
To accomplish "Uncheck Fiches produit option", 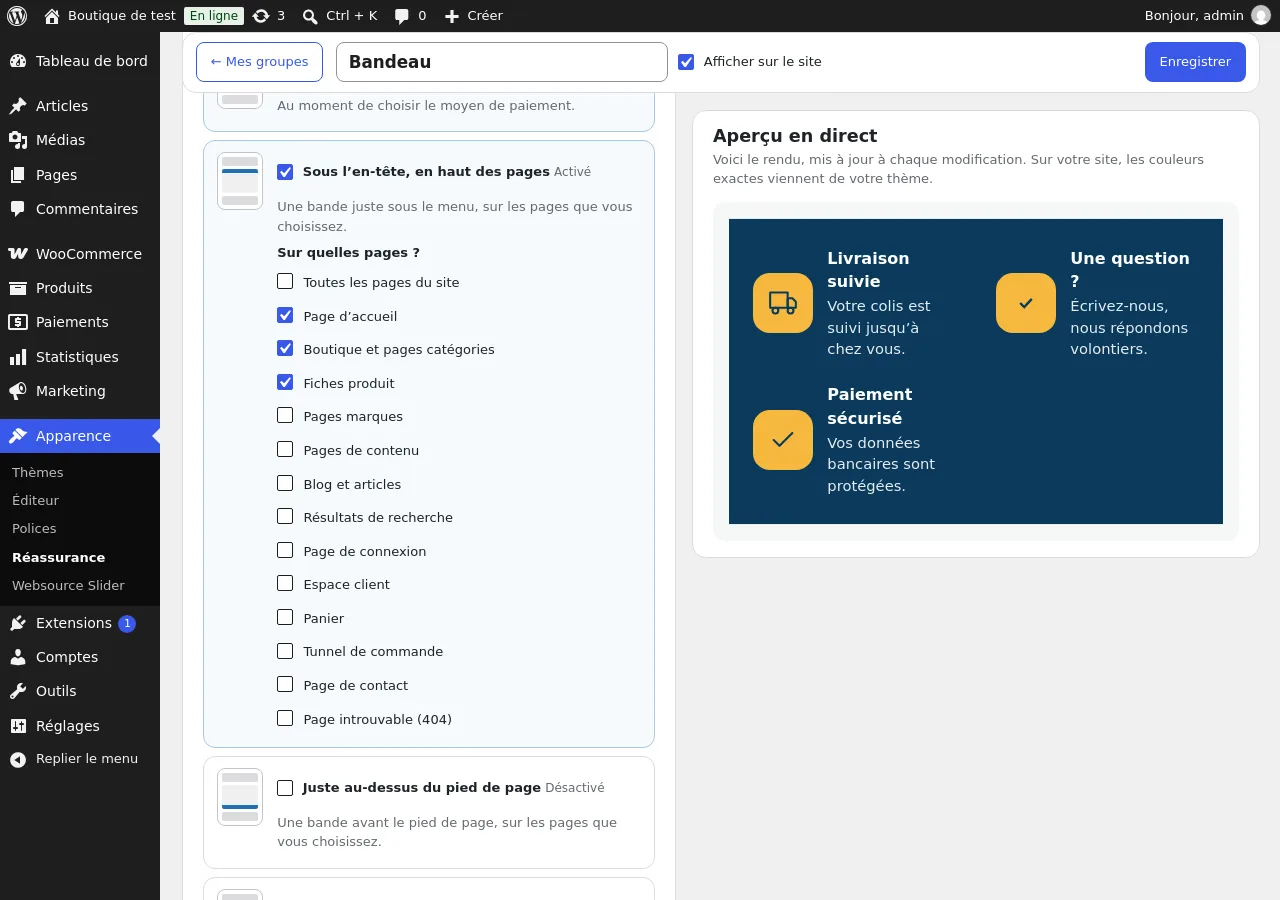I will click(285, 383).
